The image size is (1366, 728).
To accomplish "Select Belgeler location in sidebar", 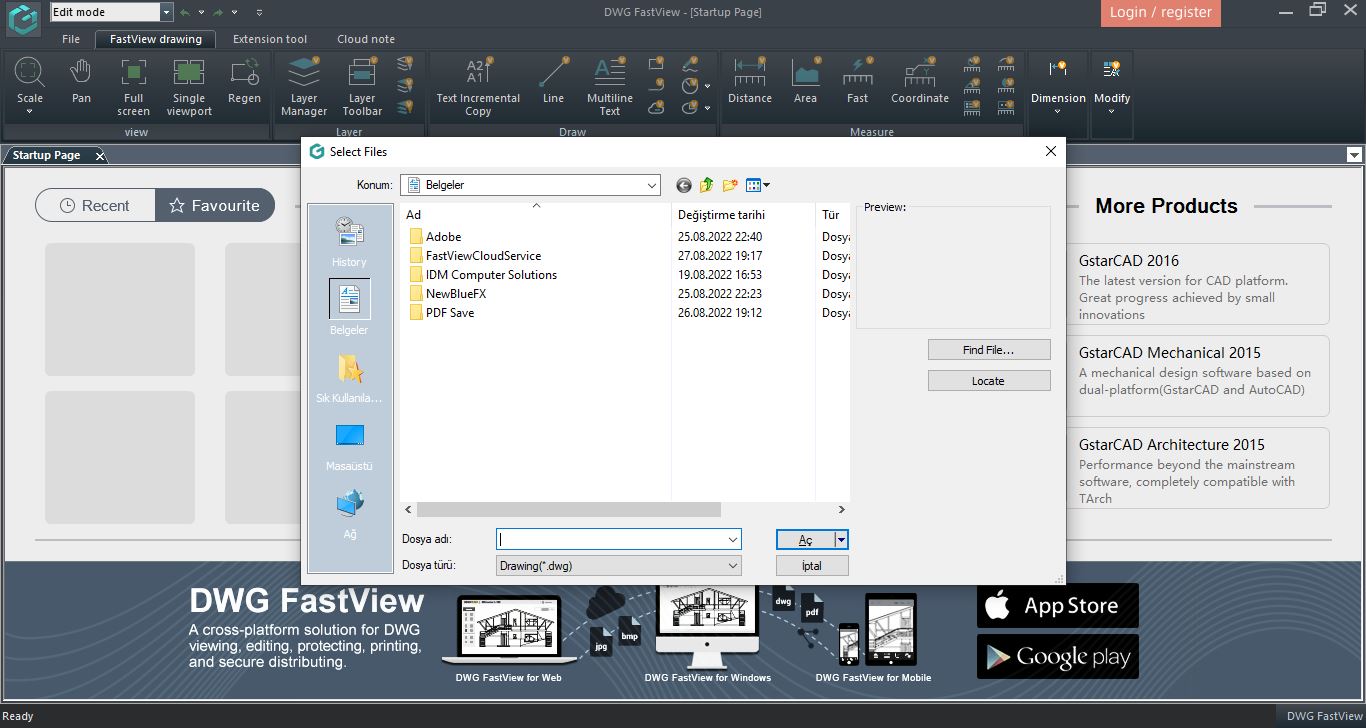I will coord(350,308).
